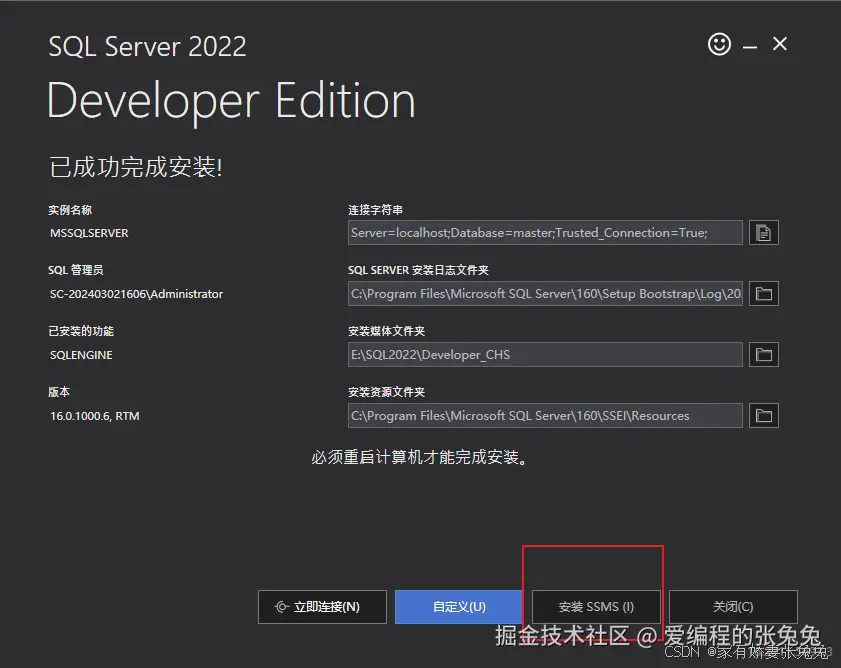Select the SSEI\Resources path field
The width and height of the screenshot is (841, 668).
pyautogui.click(x=545, y=416)
